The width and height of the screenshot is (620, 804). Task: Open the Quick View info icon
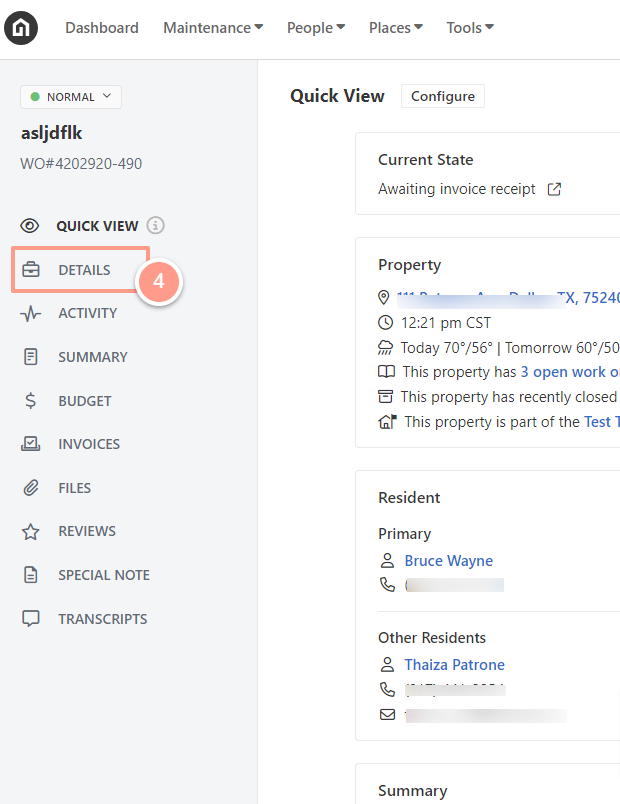click(x=155, y=225)
